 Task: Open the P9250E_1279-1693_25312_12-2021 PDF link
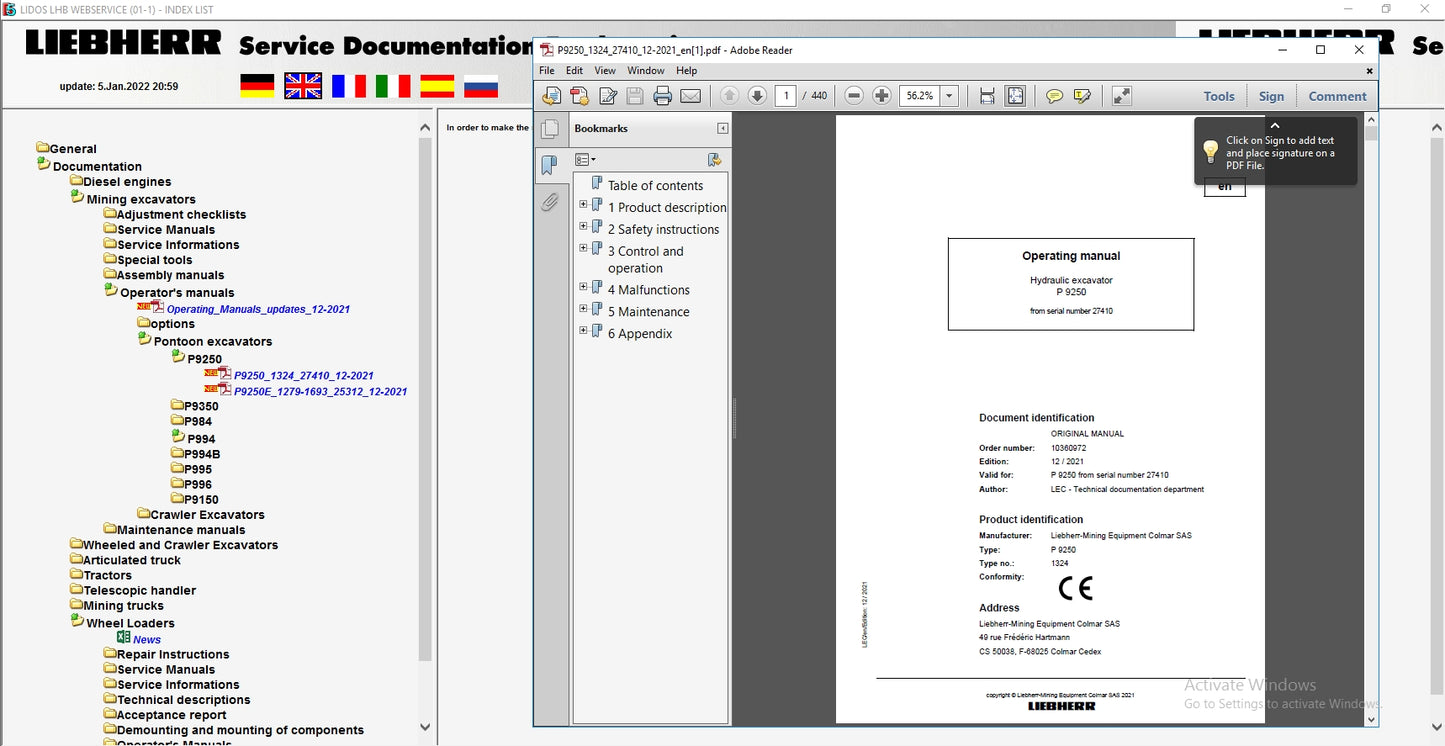pos(320,392)
